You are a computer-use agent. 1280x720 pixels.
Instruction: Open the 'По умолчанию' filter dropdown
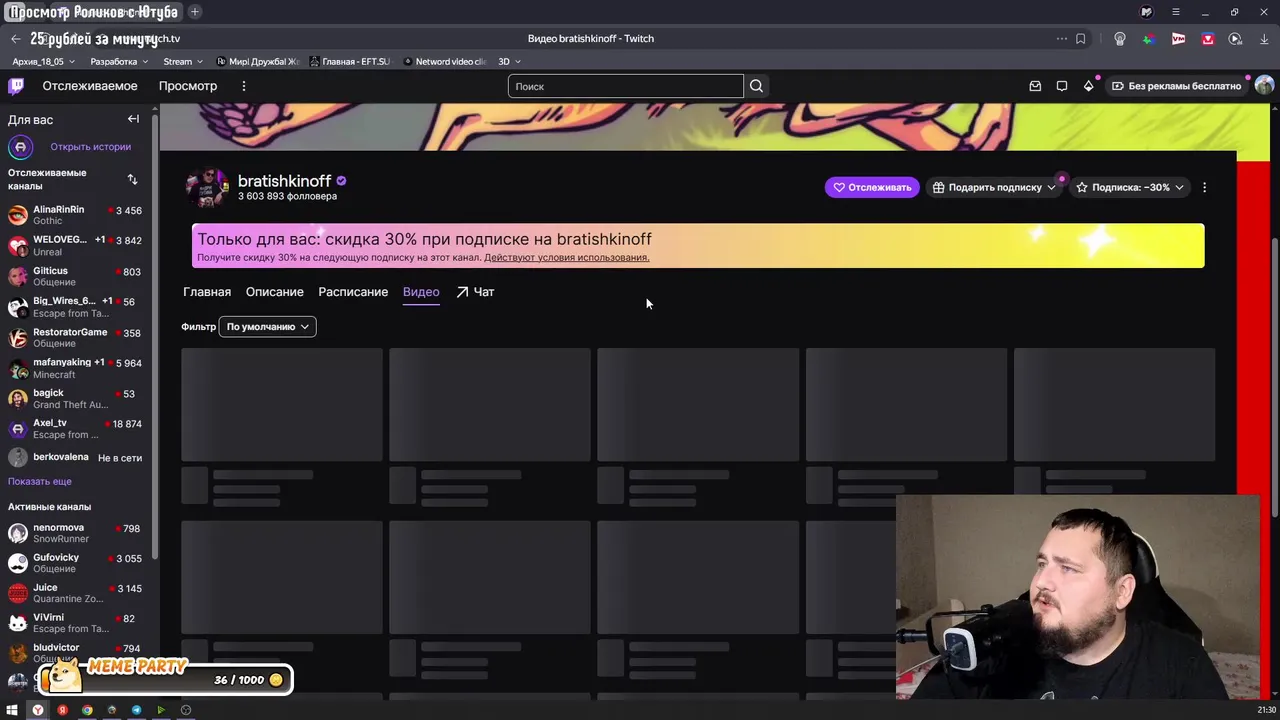coord(267,327)
